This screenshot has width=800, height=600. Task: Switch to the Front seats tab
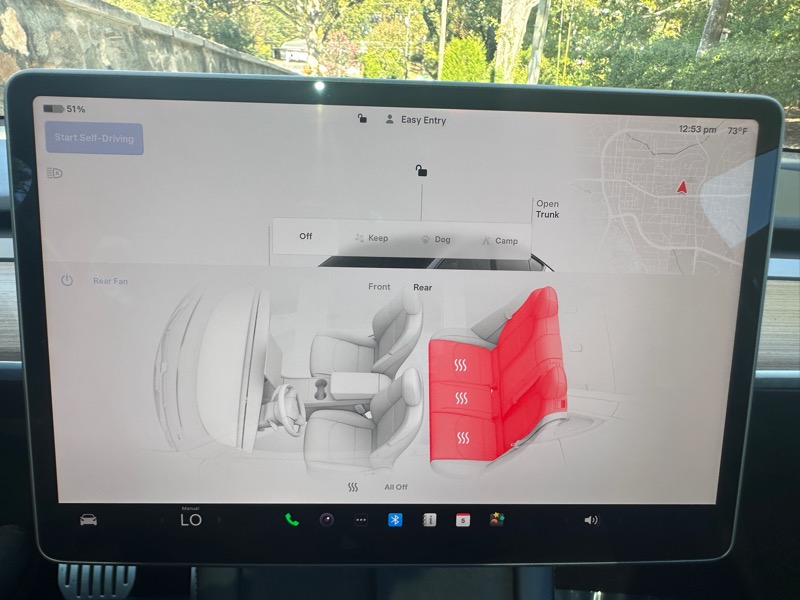click(x=379, y=287)
